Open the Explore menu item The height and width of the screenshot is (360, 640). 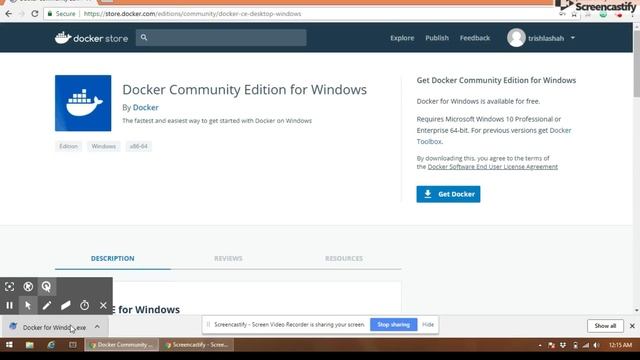click(x=402, y=38)
